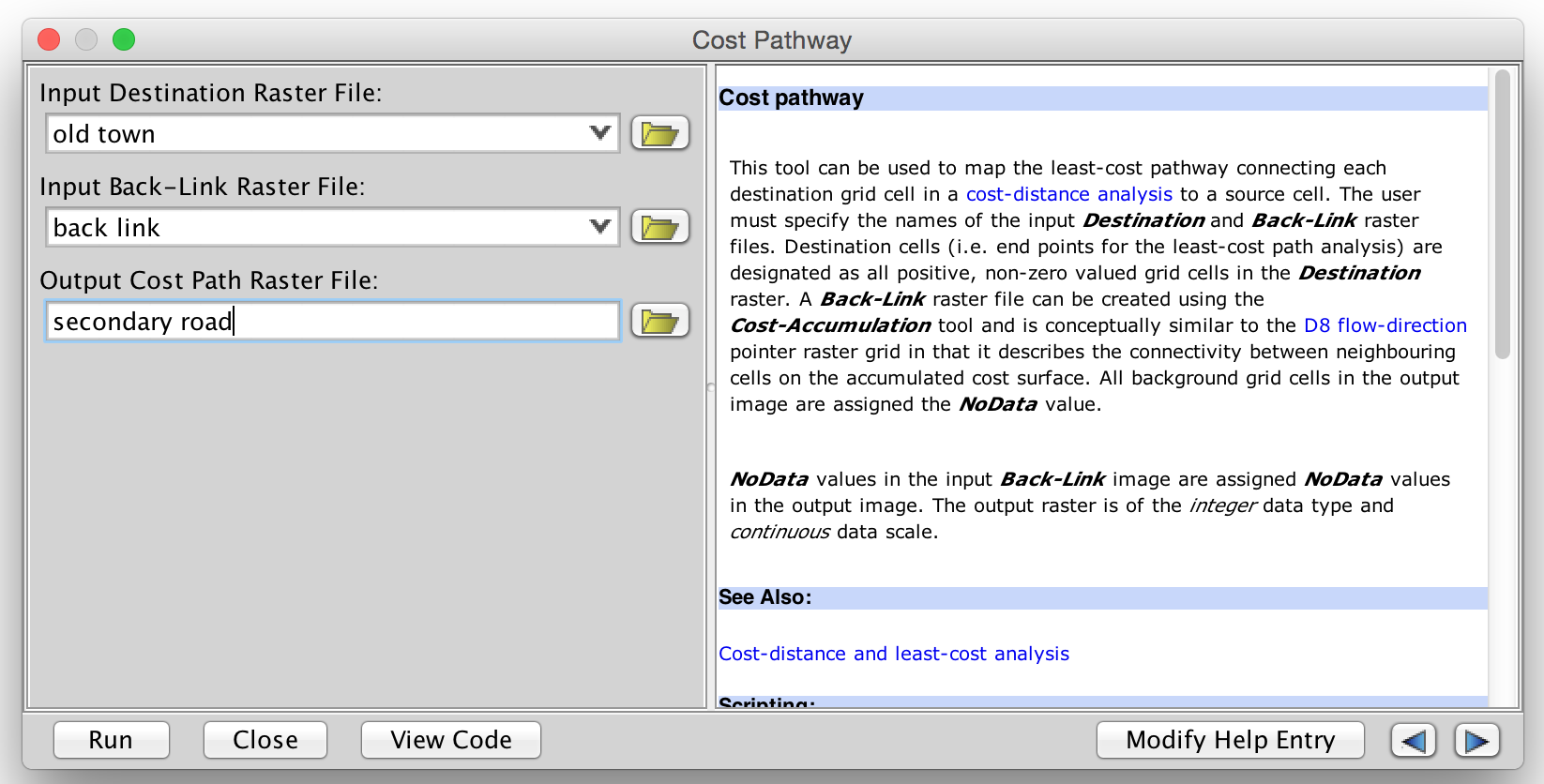The image size is (1544, 784).
Task: Open the cost-distance analysis link
Action: [1069, 194]
